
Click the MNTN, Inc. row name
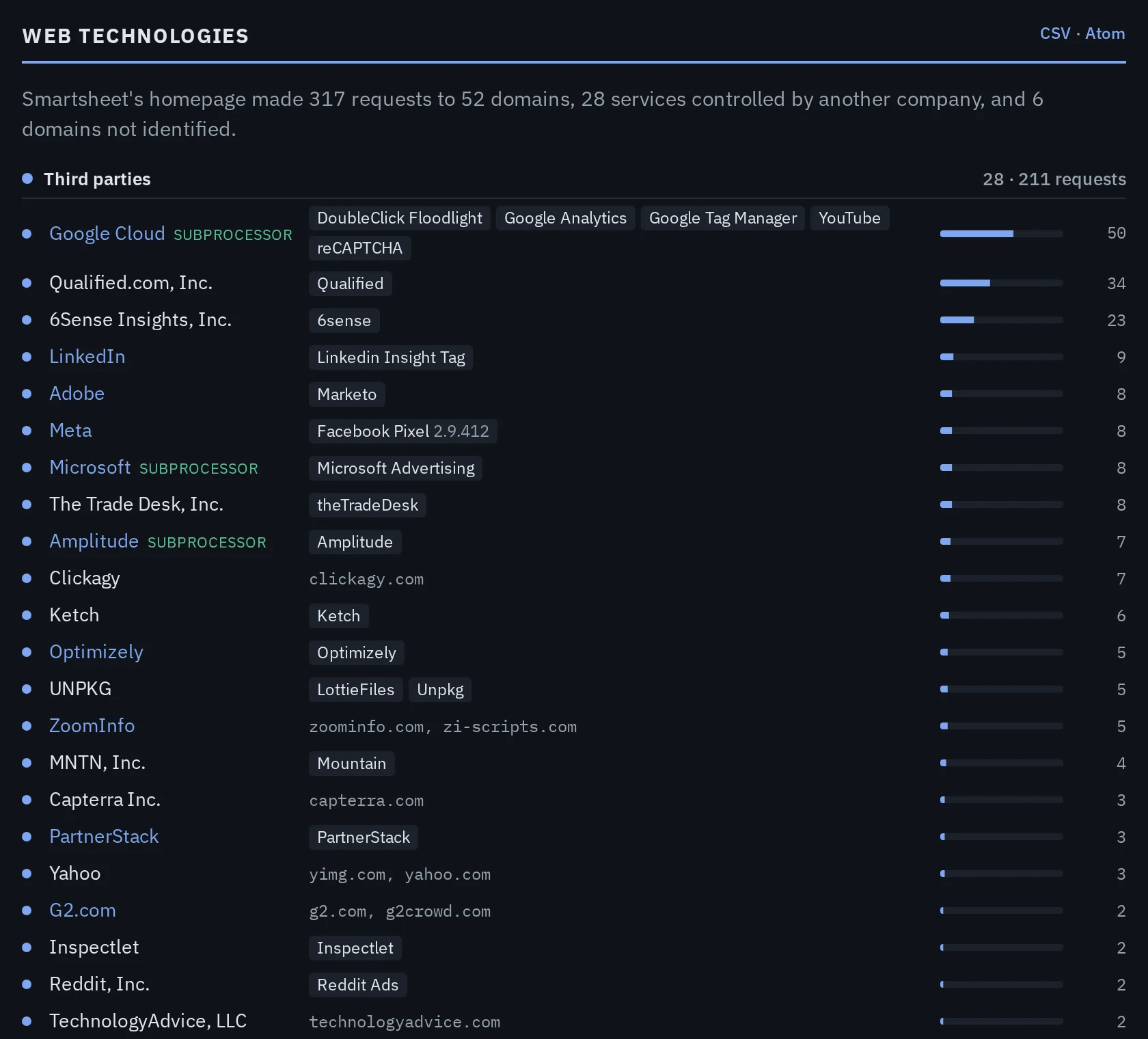pos(98,763)
